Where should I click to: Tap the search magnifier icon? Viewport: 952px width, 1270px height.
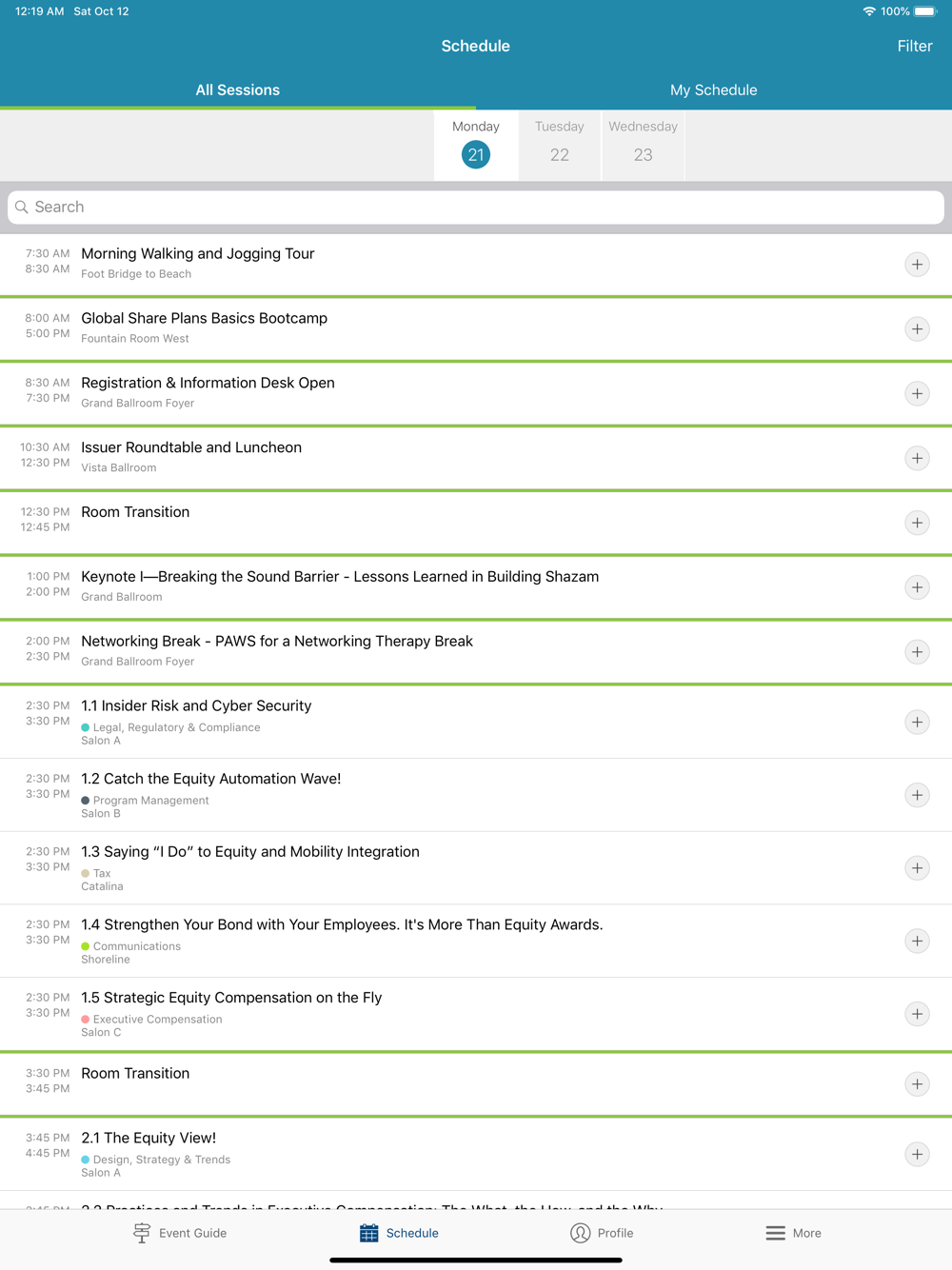tap(22, 207)
